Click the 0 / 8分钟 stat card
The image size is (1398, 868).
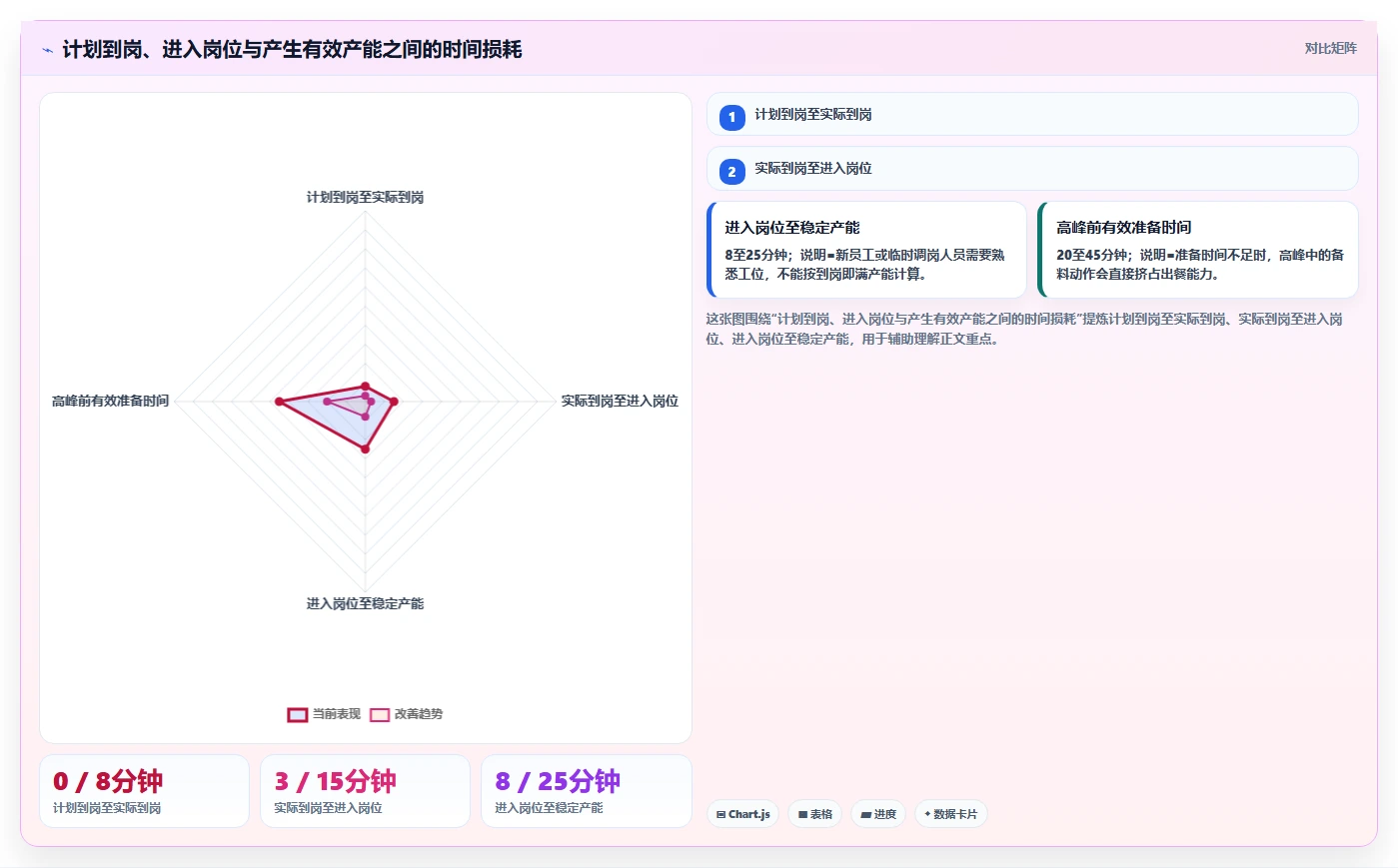tap(144, 791)
